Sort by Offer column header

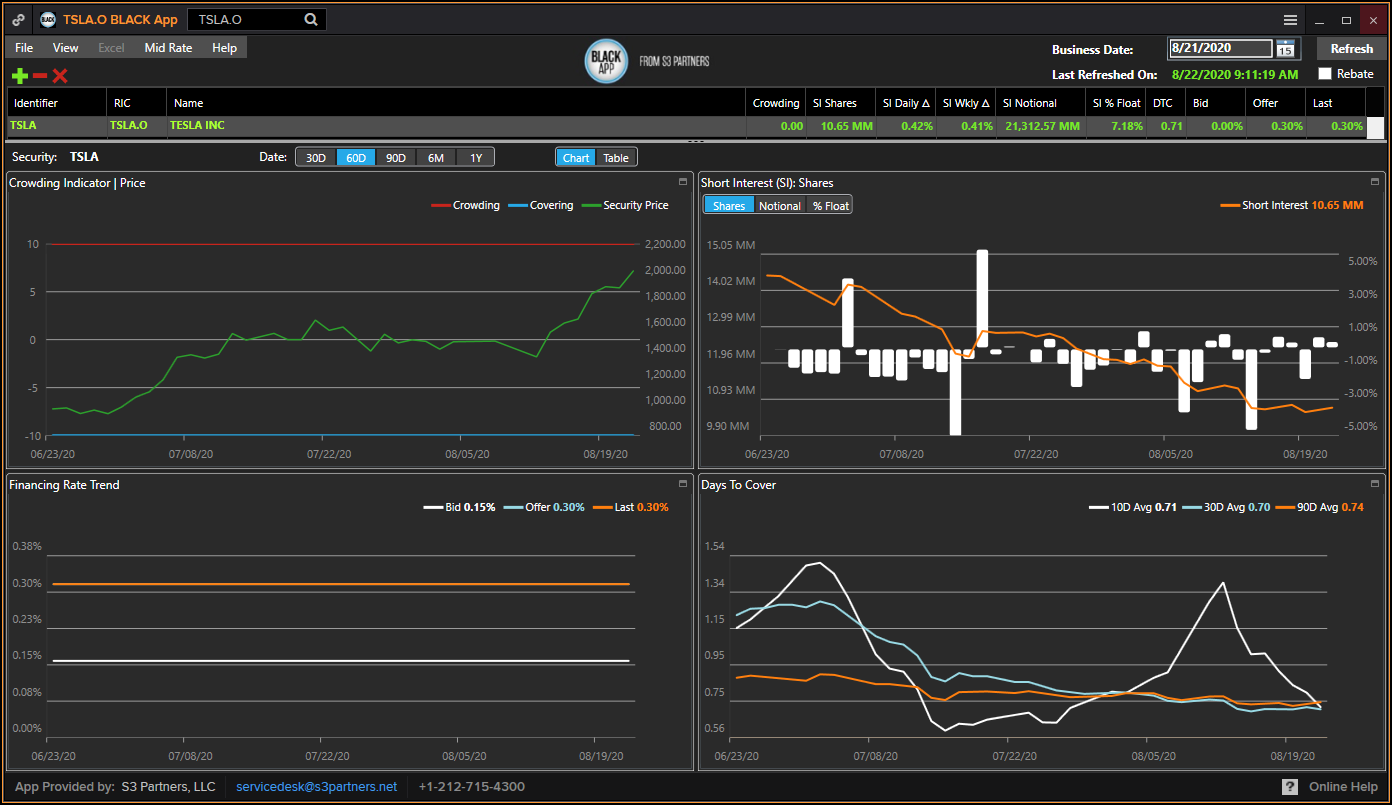(1276, 103)
